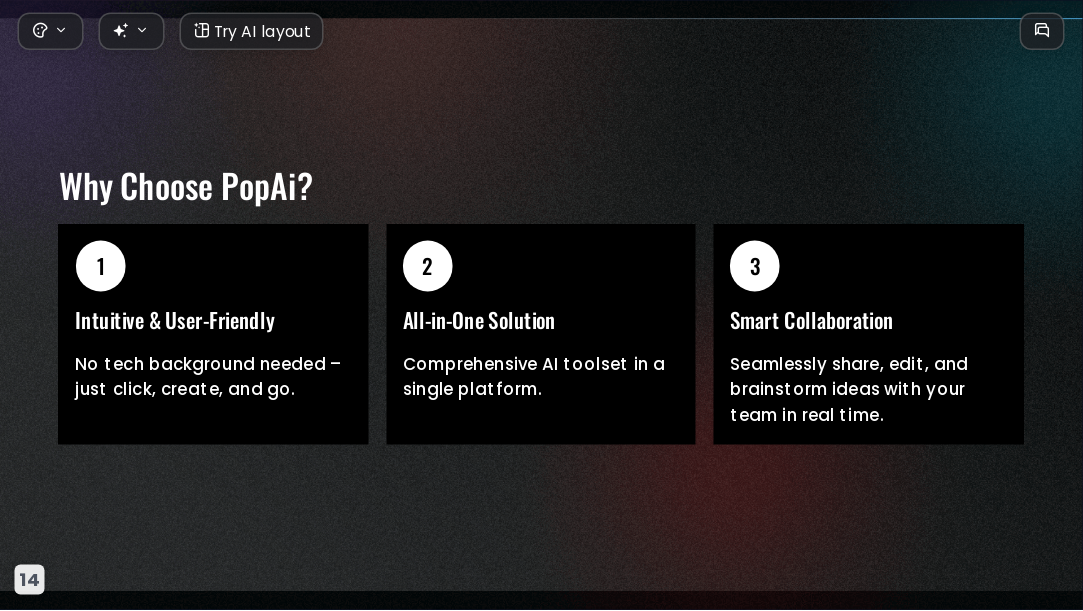Viewport: 1083px width, 611px height.
Task: Select the Comprehensive AI toolset text
Action: (534, 376)
